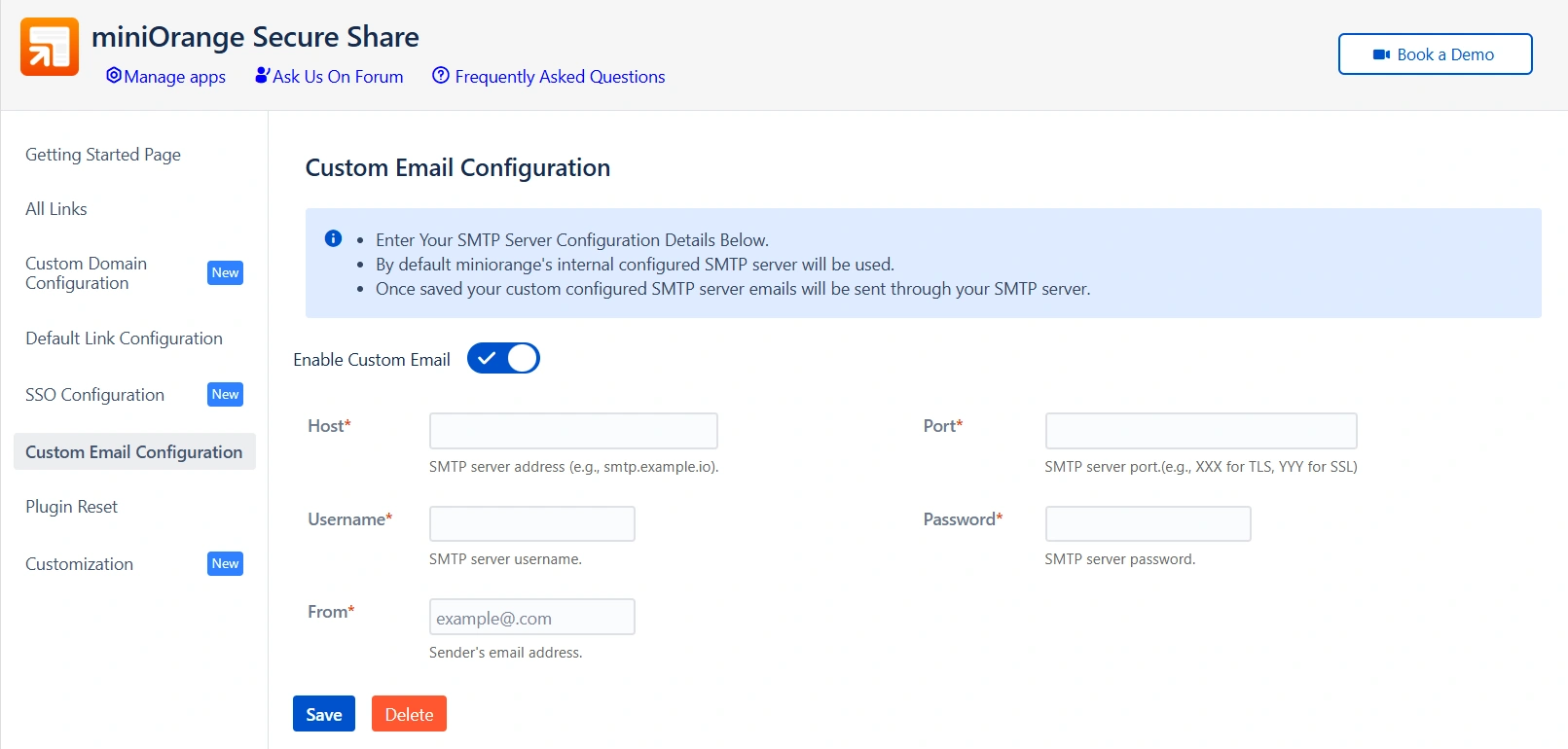Image resolution: width=1568 pixels, height=749 pixels.
Task: Click the New badge on Custom Domain Configuration
Action: (225, 273)
